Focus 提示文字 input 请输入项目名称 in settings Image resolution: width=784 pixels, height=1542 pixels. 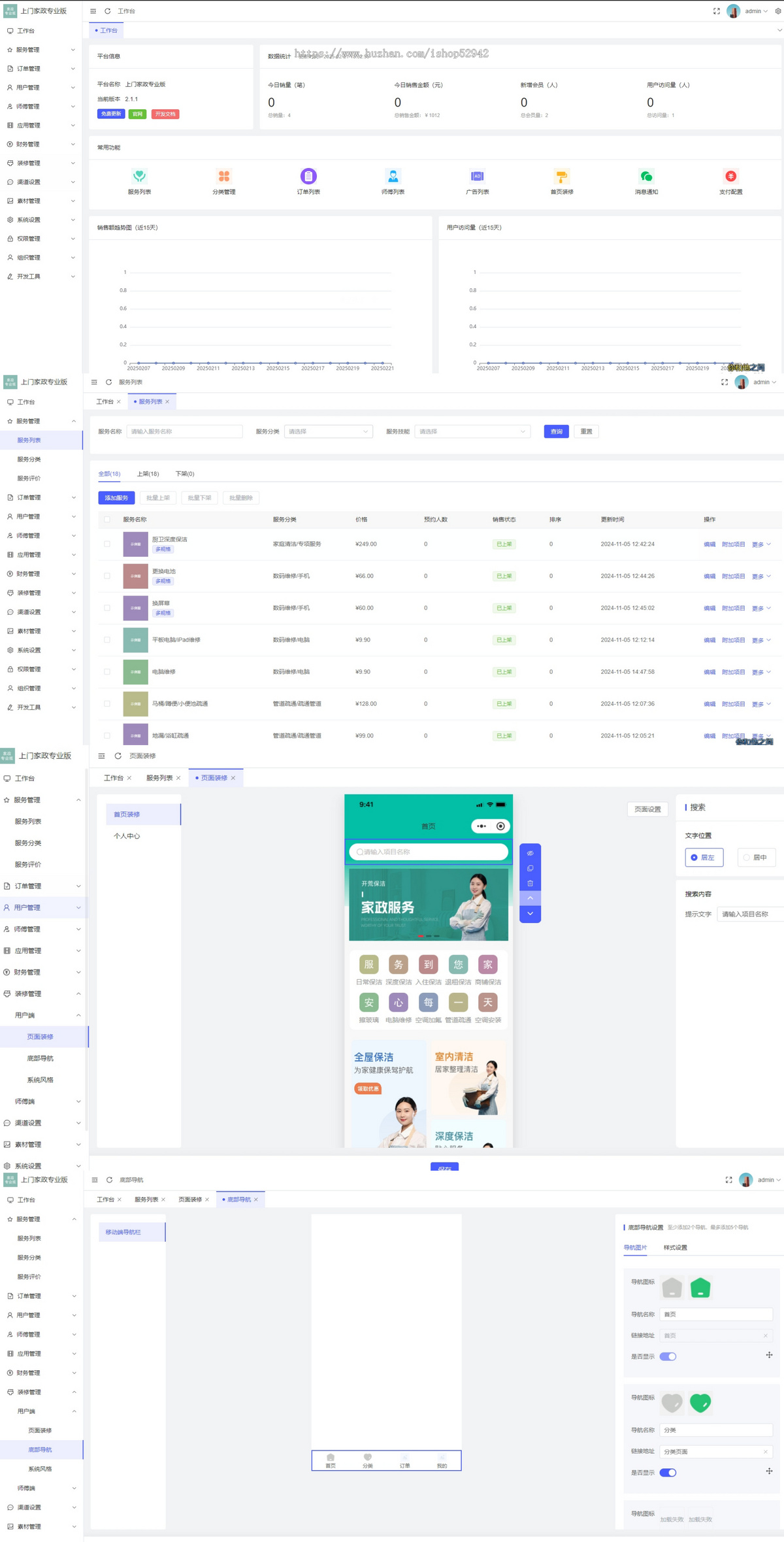point(750,914)
